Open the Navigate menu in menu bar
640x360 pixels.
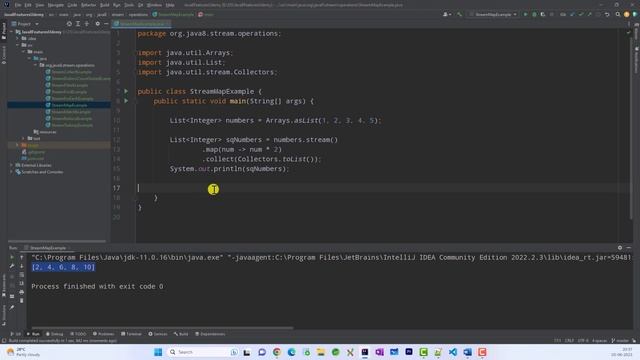pyautogui.click(x=56, y=5)
